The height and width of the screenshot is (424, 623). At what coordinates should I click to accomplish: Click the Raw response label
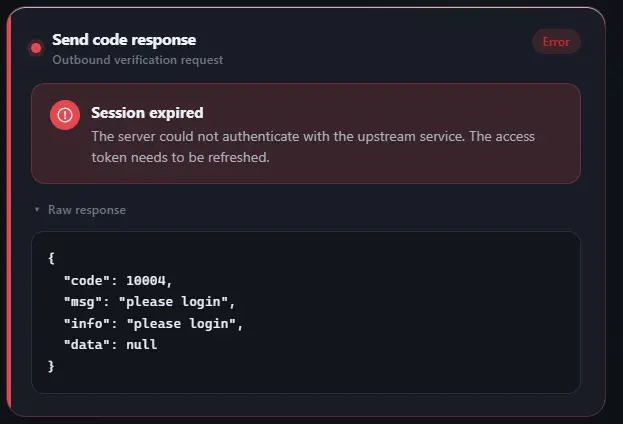87,210
